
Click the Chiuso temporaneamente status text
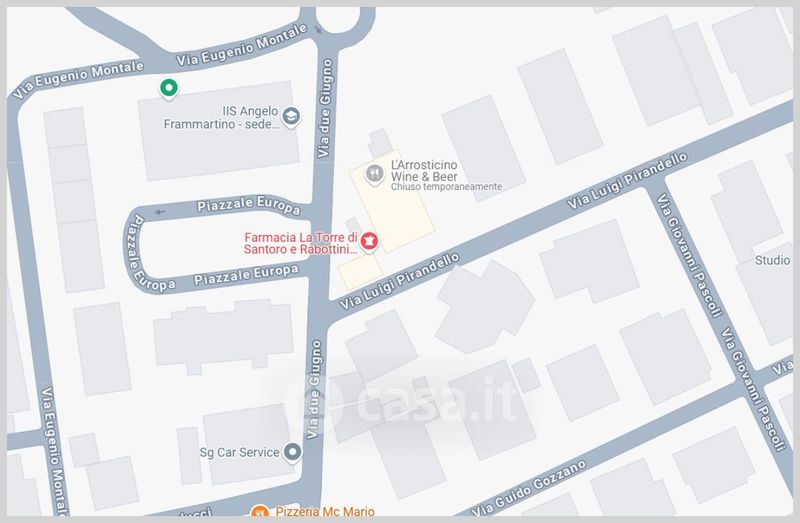pyautogui.click(x=446, y=187)
